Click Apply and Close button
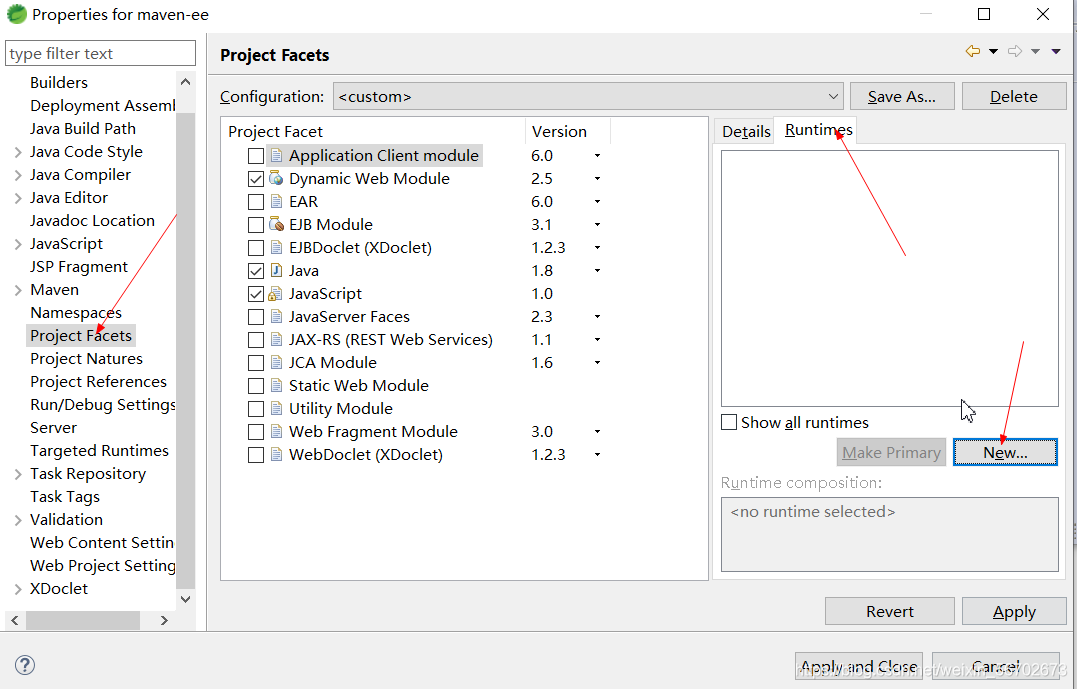 click(859, 666)
